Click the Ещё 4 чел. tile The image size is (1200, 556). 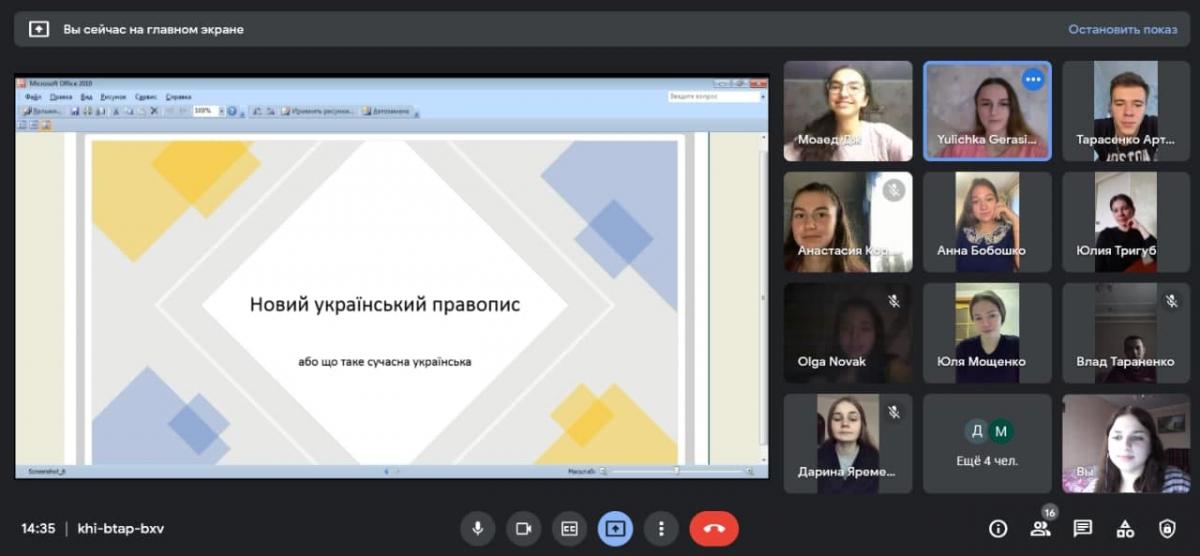tap(987, 443)
